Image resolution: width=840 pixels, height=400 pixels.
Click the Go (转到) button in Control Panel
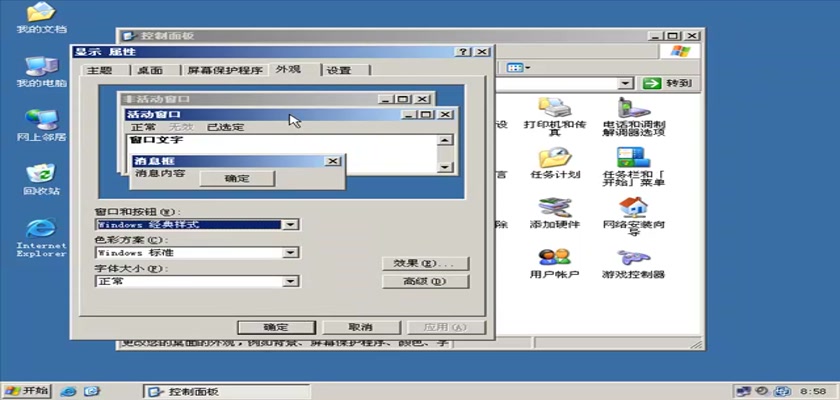[668, 84]
